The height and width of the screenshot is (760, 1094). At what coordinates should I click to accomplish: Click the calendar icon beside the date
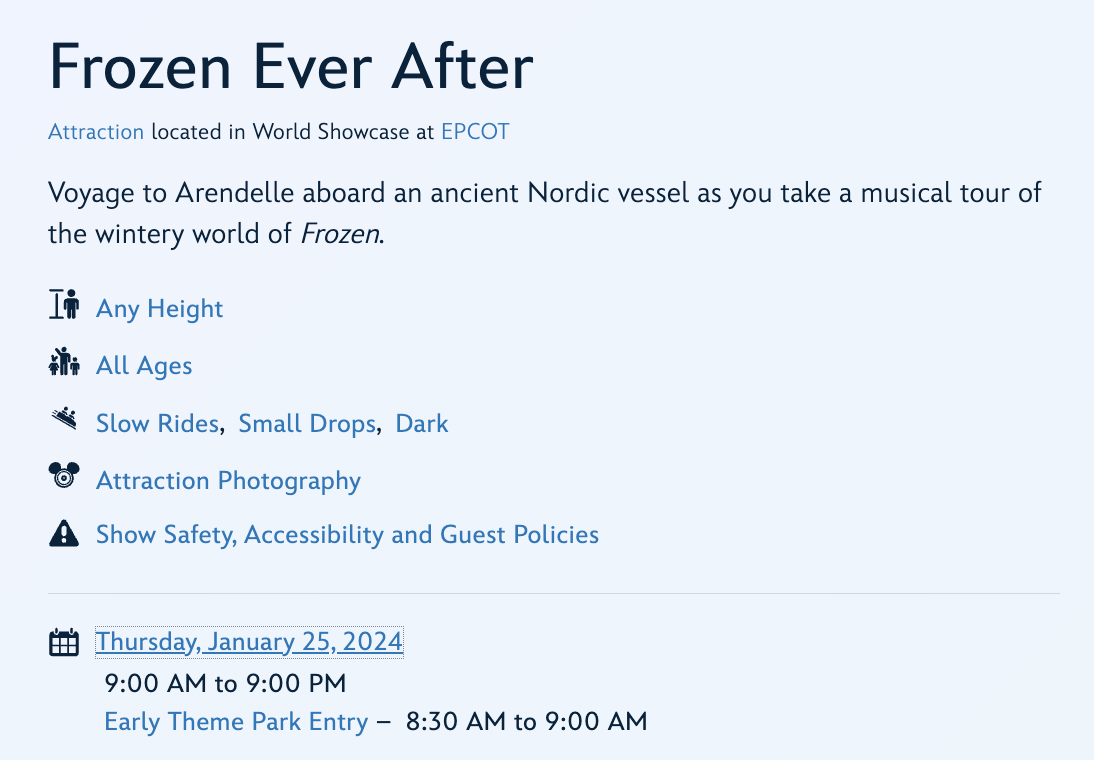pos(63,643)
